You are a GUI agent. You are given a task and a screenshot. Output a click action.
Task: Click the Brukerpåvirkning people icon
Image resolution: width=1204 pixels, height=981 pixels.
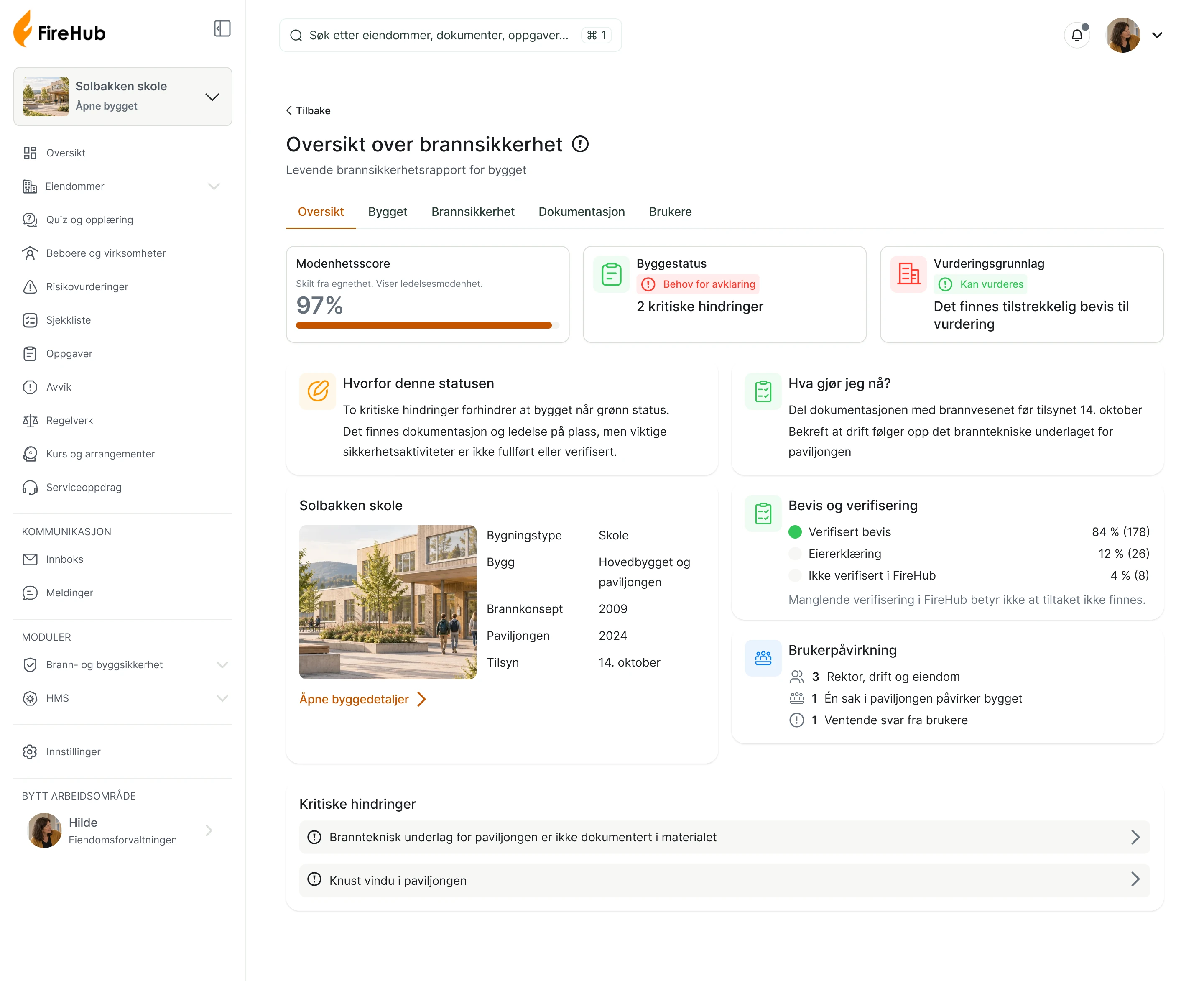[x=763, y=658]
